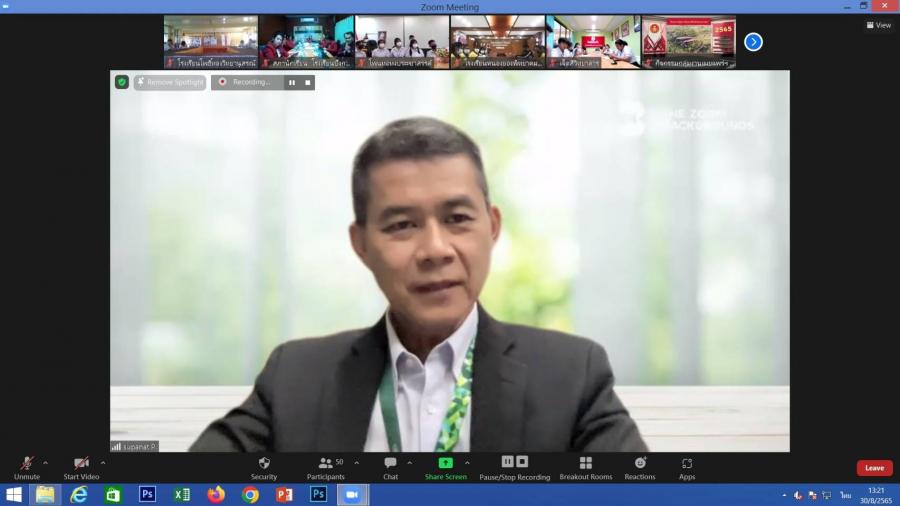Open Firefox from the Windows taskbar
900x506 pixels.
[x=216, y=494]
